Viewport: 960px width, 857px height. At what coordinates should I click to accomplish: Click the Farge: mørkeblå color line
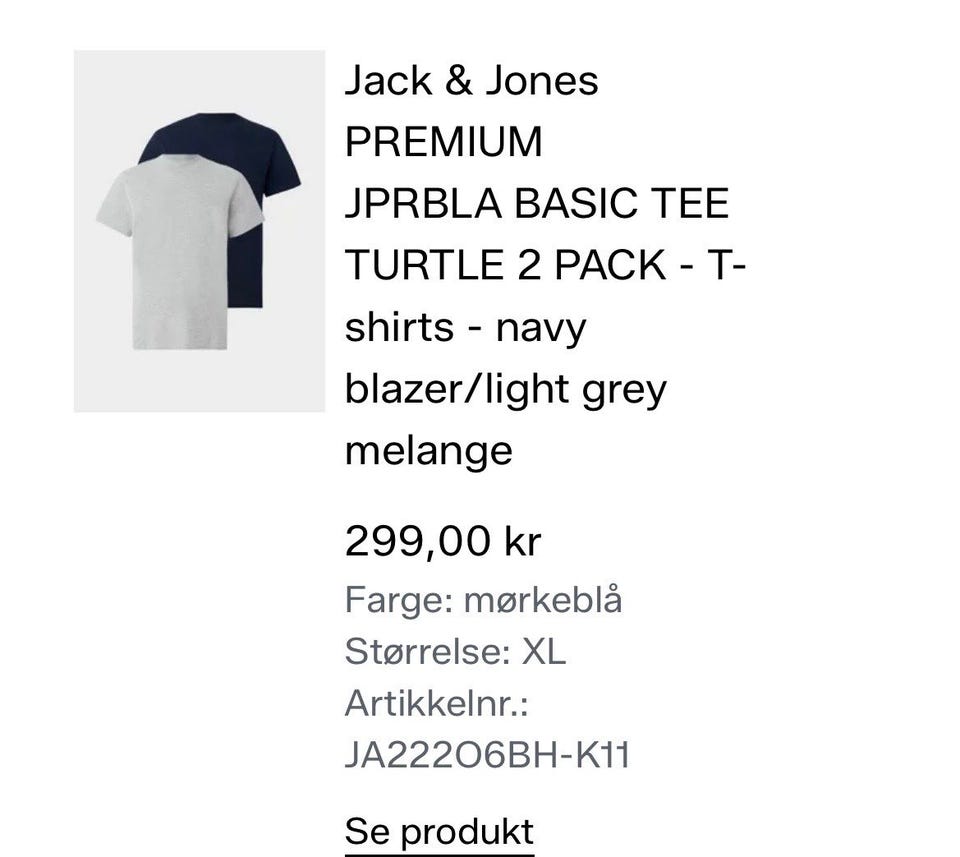pos(483,600)
